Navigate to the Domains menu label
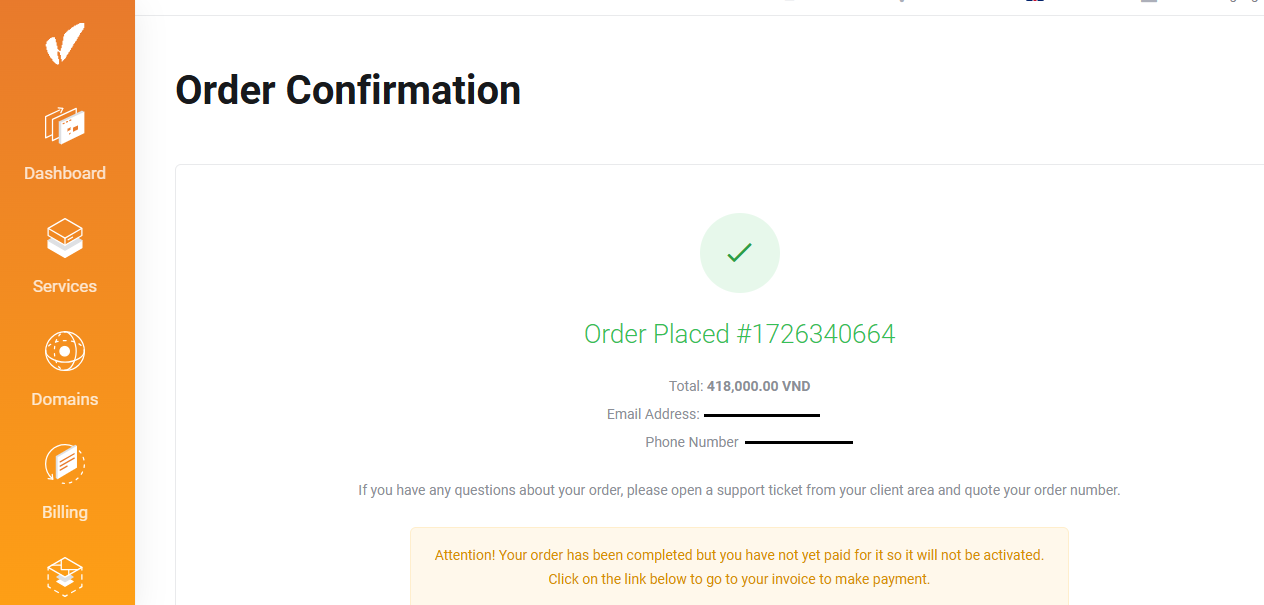 tap(65, 399)
